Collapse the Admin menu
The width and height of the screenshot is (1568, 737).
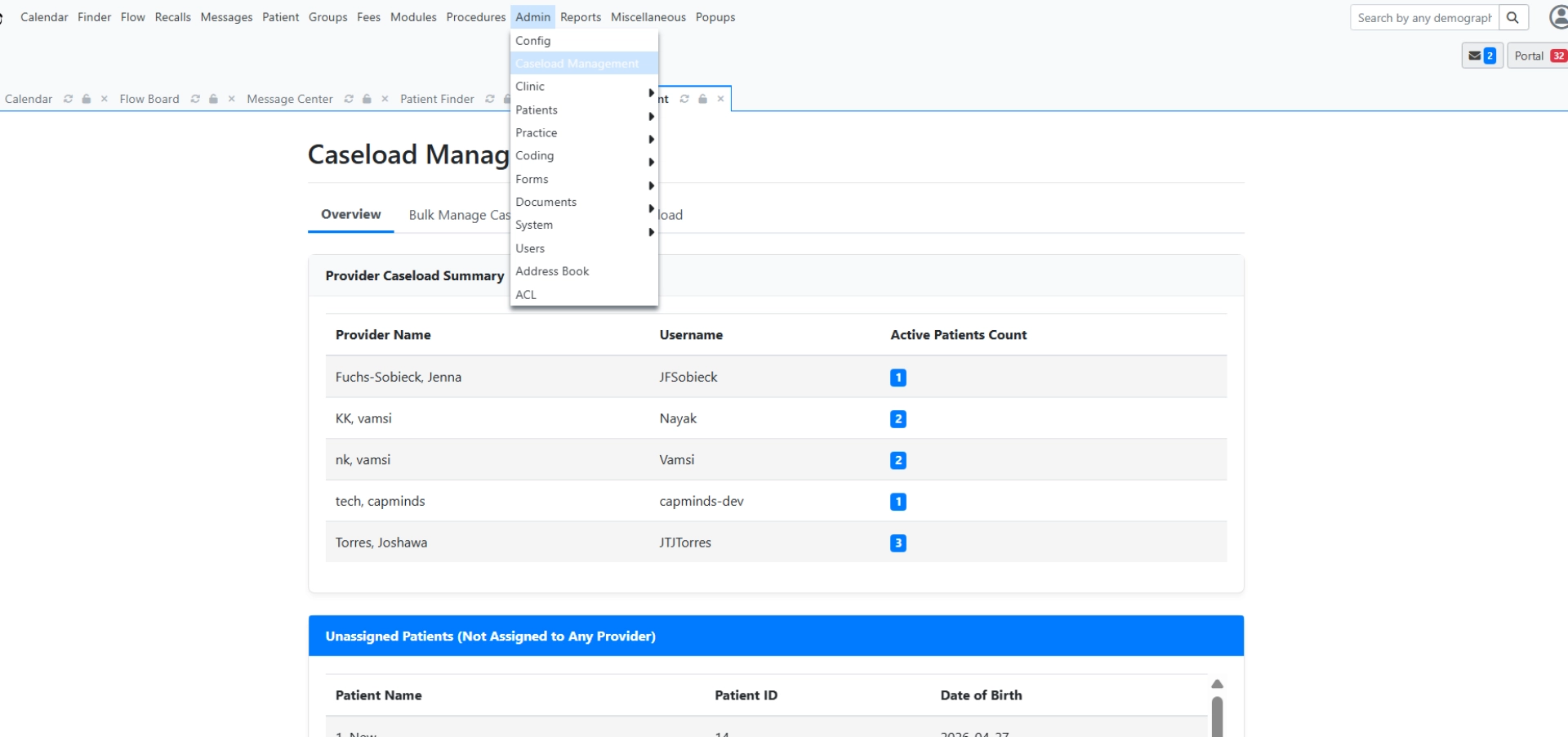click(x=533, y=17)
